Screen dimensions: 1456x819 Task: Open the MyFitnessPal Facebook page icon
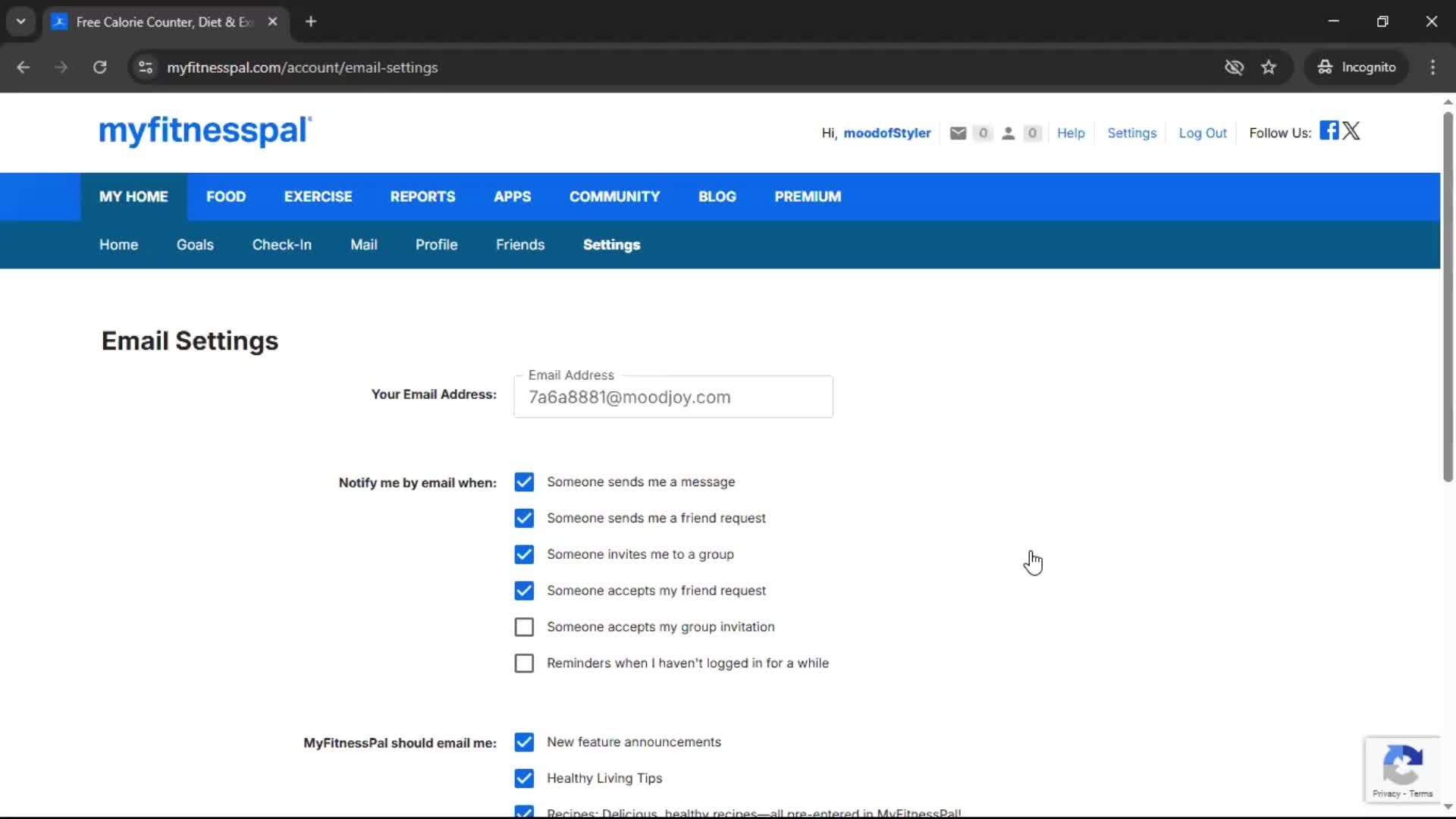[x=1329, y=130]
